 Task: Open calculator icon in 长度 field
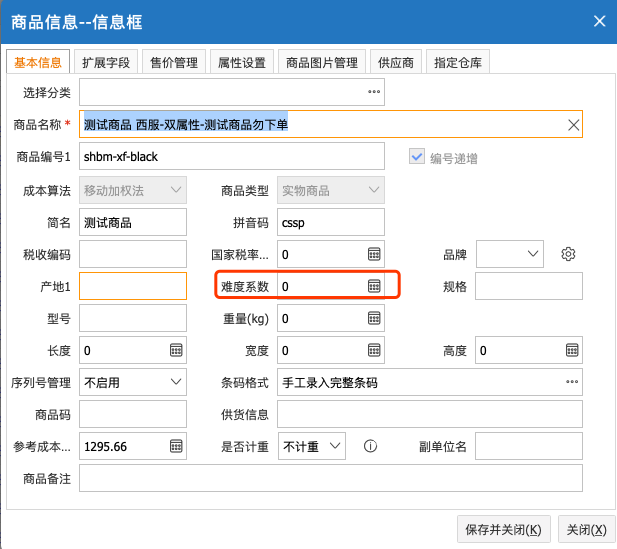[176, 350]
